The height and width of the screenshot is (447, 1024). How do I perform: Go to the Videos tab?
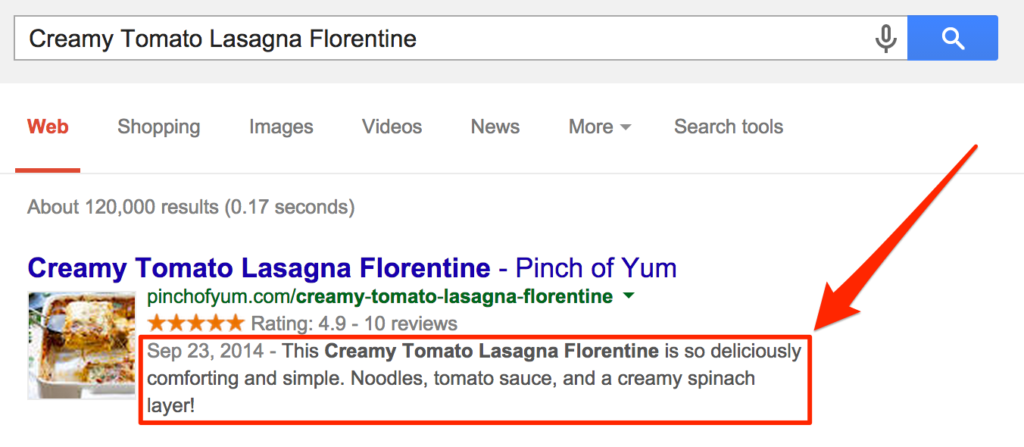pyautogui.click(x=392, y=127)
